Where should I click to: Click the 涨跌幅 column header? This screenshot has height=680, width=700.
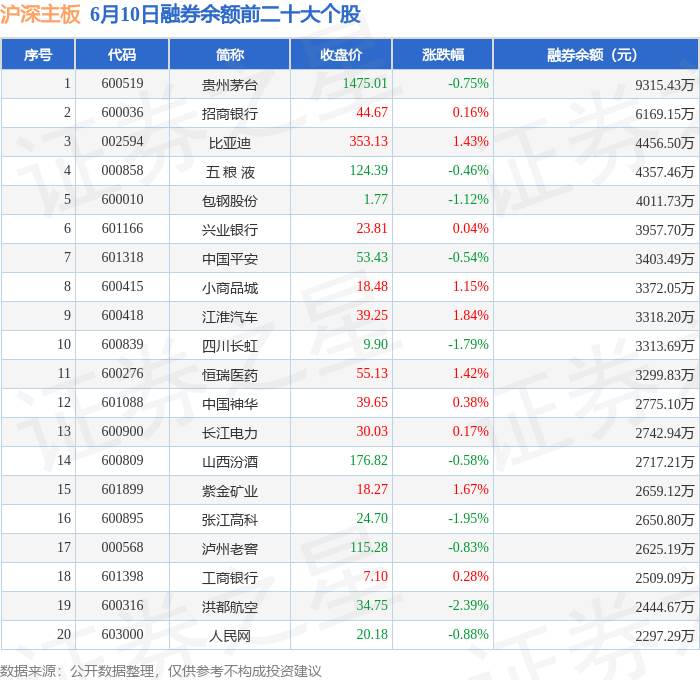tap(443, 54)
